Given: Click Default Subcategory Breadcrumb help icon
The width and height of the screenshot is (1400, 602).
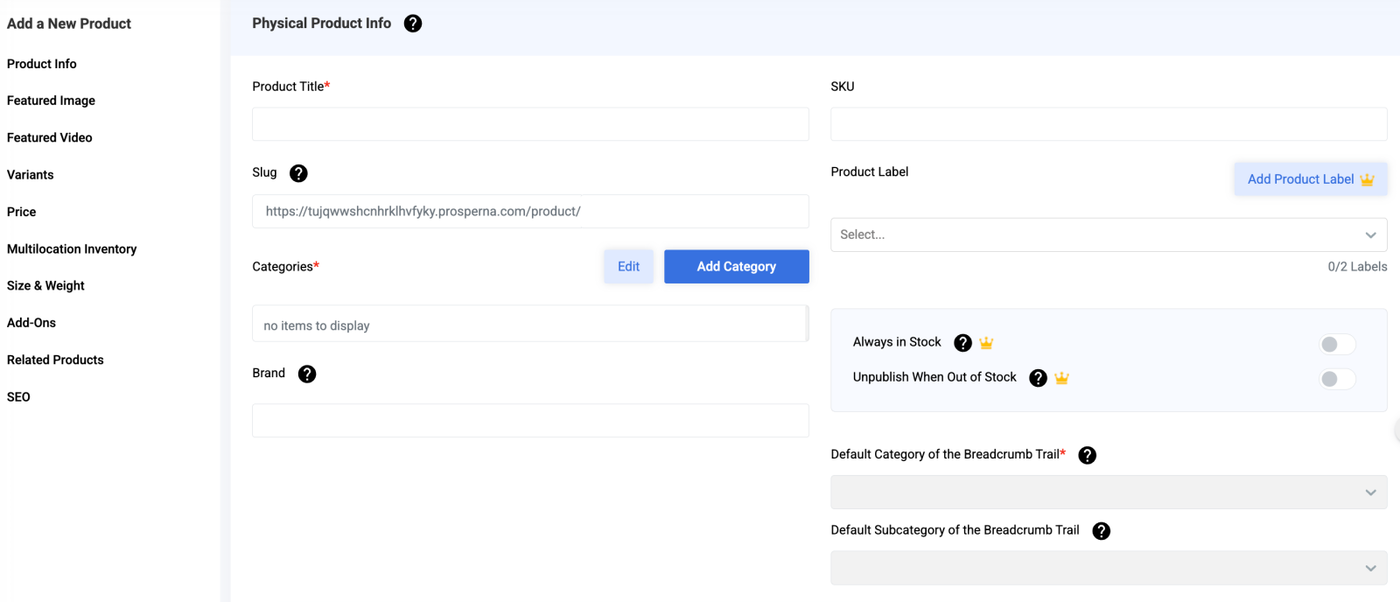Looking at the screenshot, I should [x=1101, y=531].
